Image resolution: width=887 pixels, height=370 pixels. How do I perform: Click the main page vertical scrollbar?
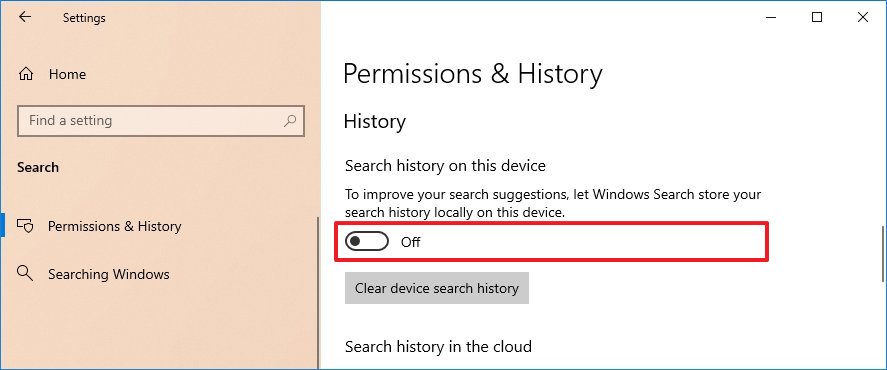pyautogui.click(x=883, y=254)
